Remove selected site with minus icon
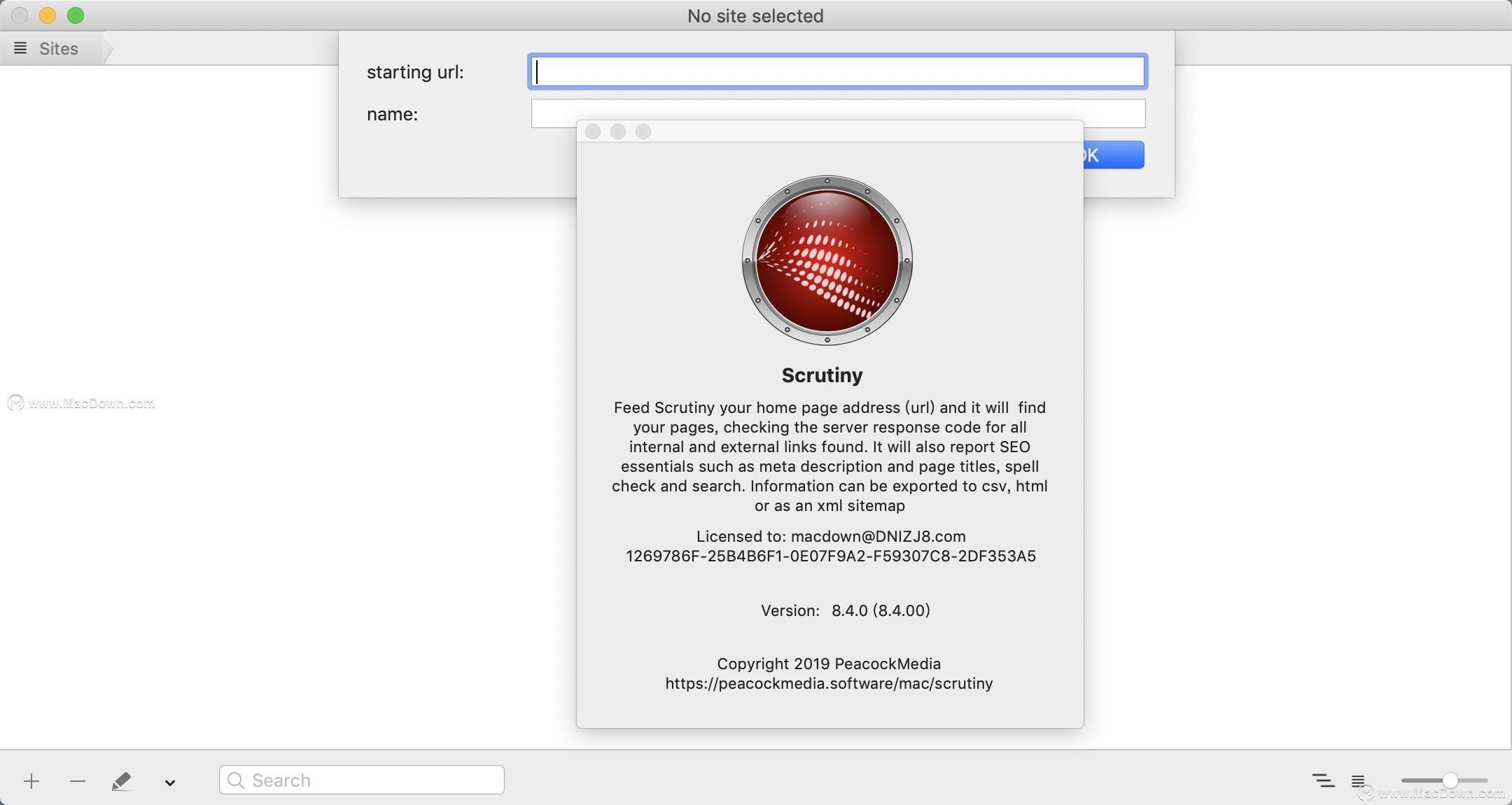1512x805 pixels. tap(78, 780)
